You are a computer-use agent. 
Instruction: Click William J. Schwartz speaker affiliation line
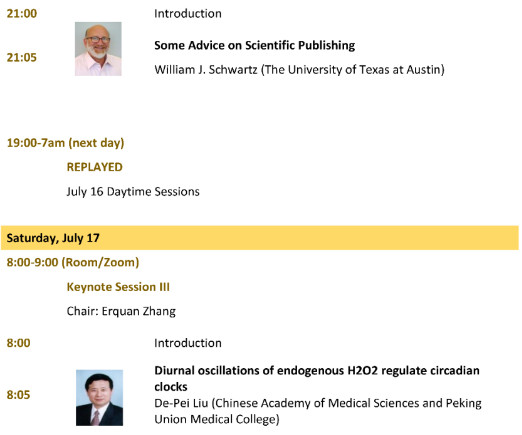click(299, 69)
